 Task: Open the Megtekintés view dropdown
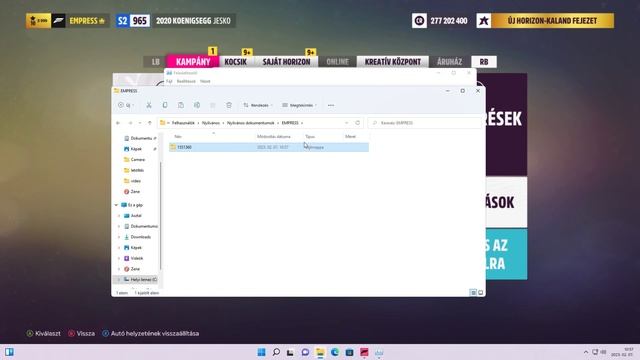pyautogui.click(x=299, y=105)
